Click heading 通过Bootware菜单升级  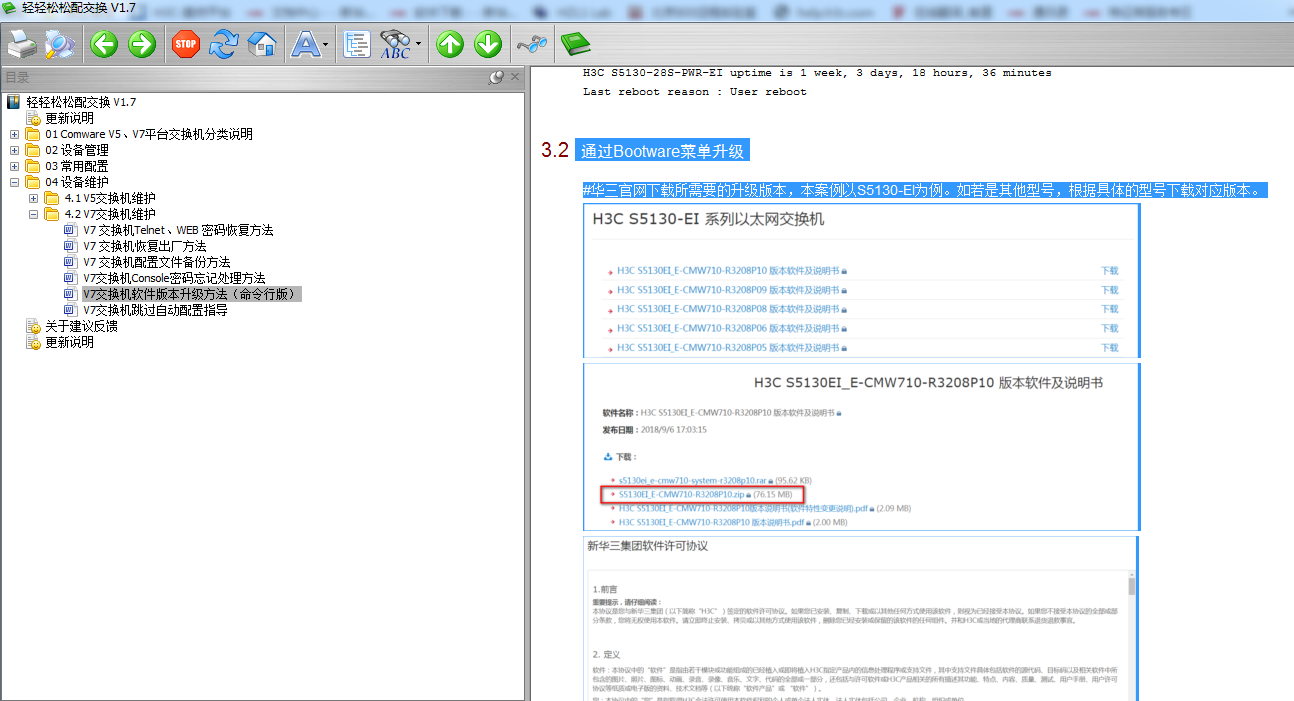[664, 151]
